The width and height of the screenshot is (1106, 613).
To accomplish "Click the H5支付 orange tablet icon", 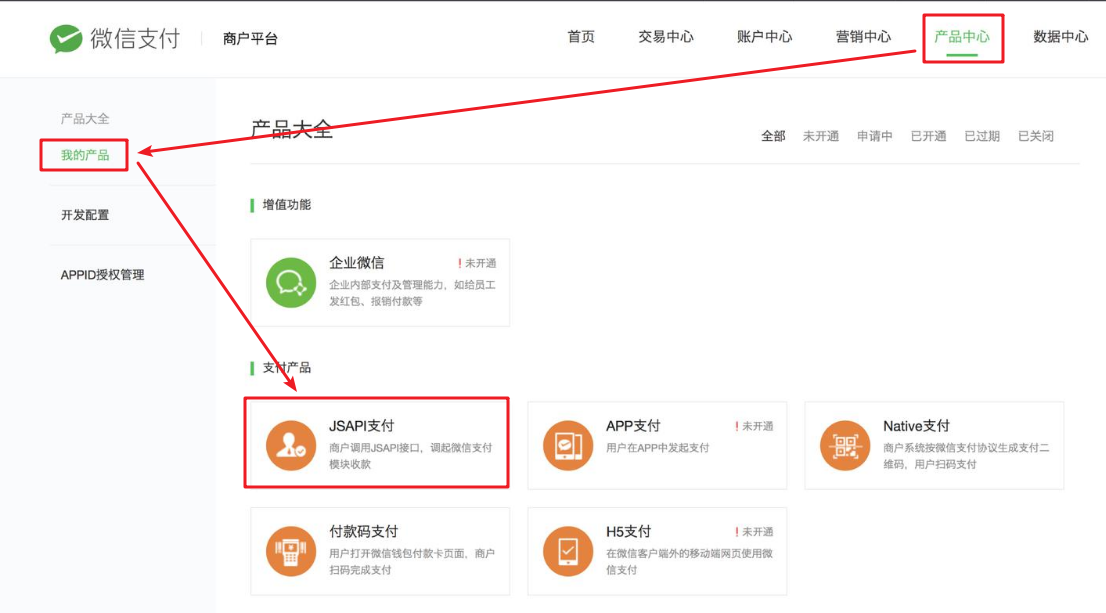I will (568, 551).
